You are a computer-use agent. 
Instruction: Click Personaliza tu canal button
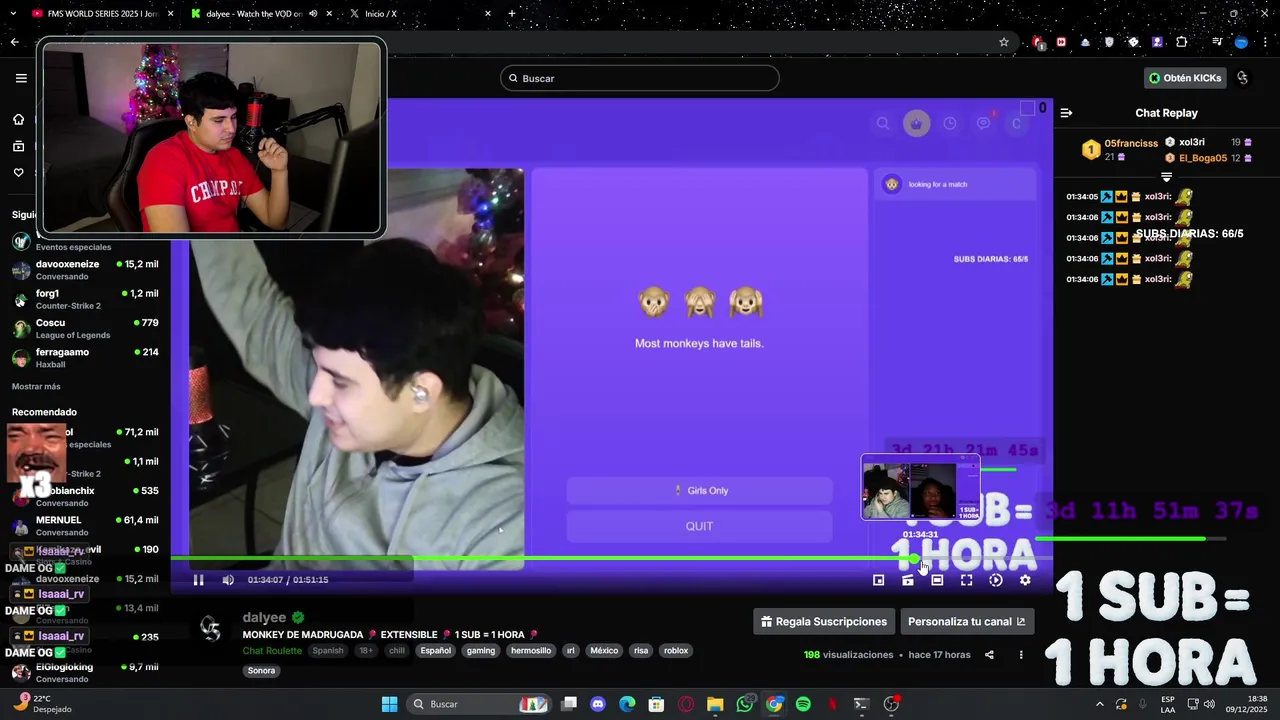967,622
